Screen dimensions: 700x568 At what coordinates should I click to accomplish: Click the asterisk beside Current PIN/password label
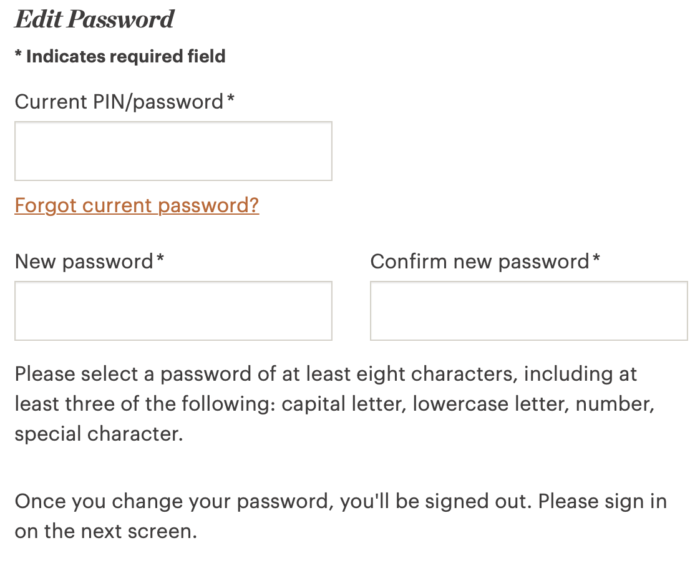[231, 100]
